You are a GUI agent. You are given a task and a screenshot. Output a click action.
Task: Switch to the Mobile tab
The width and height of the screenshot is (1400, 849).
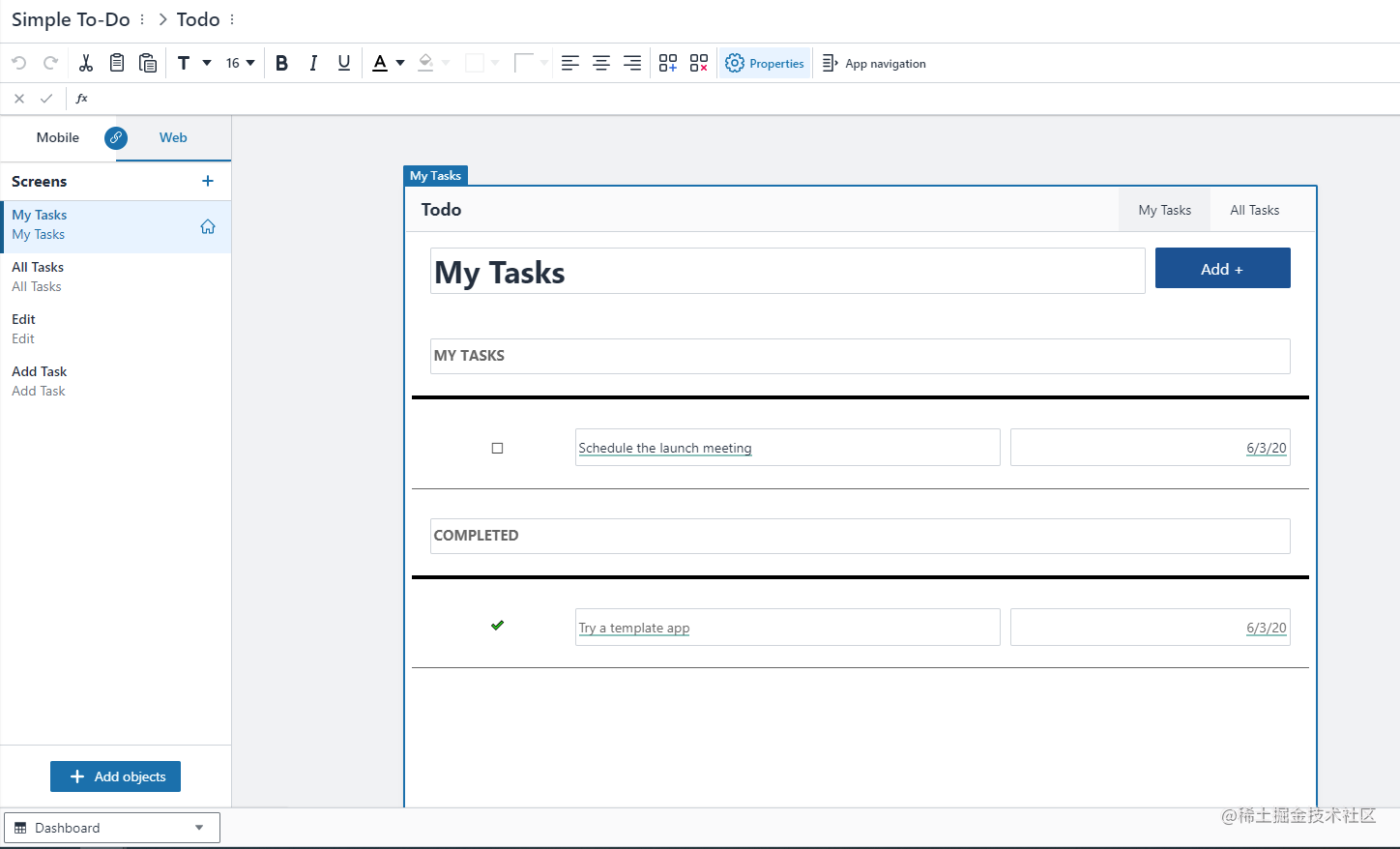[x=58, y=137]
